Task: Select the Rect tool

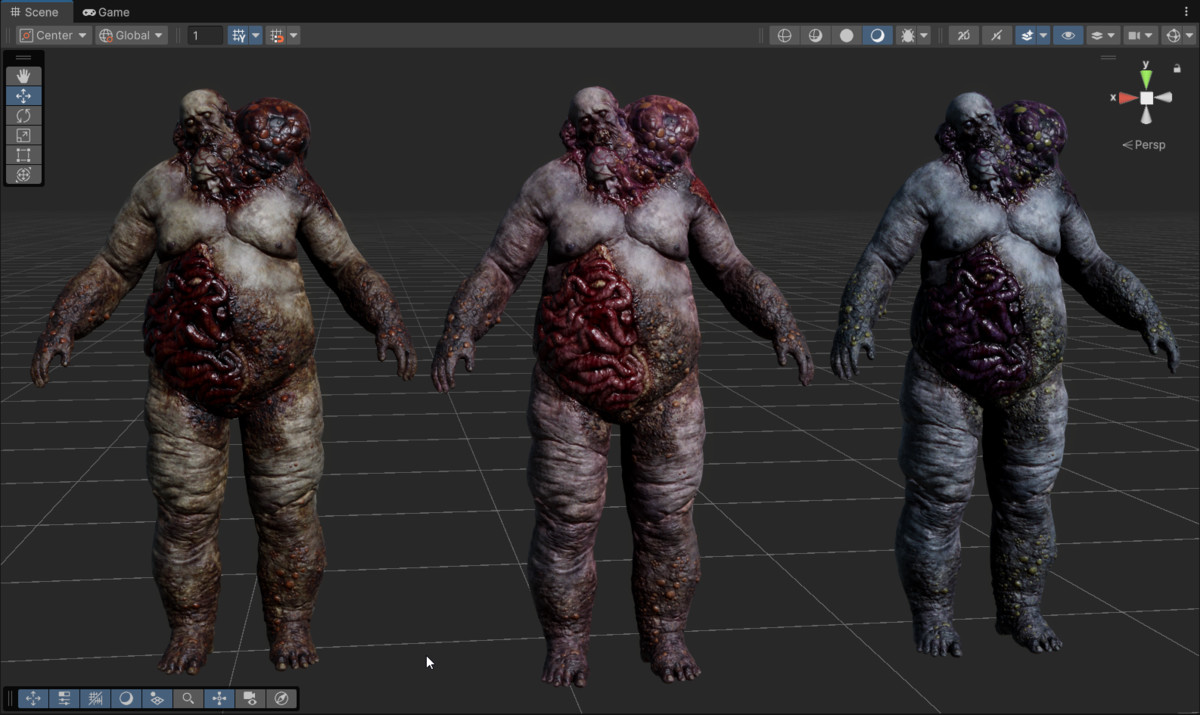Action: (23, 155)
